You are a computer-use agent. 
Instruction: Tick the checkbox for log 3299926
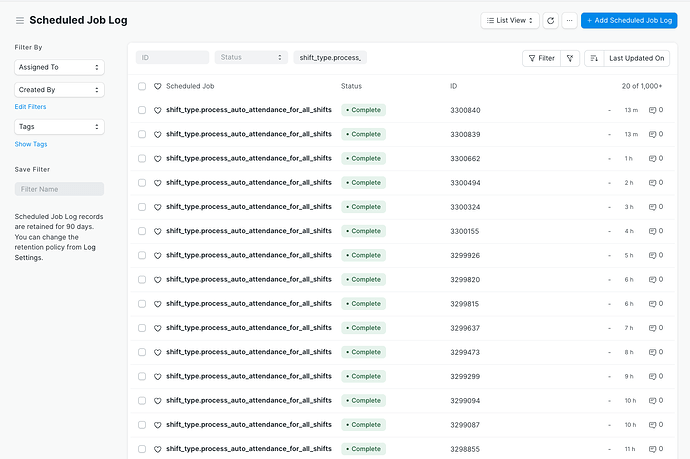(x=142, y=255)
